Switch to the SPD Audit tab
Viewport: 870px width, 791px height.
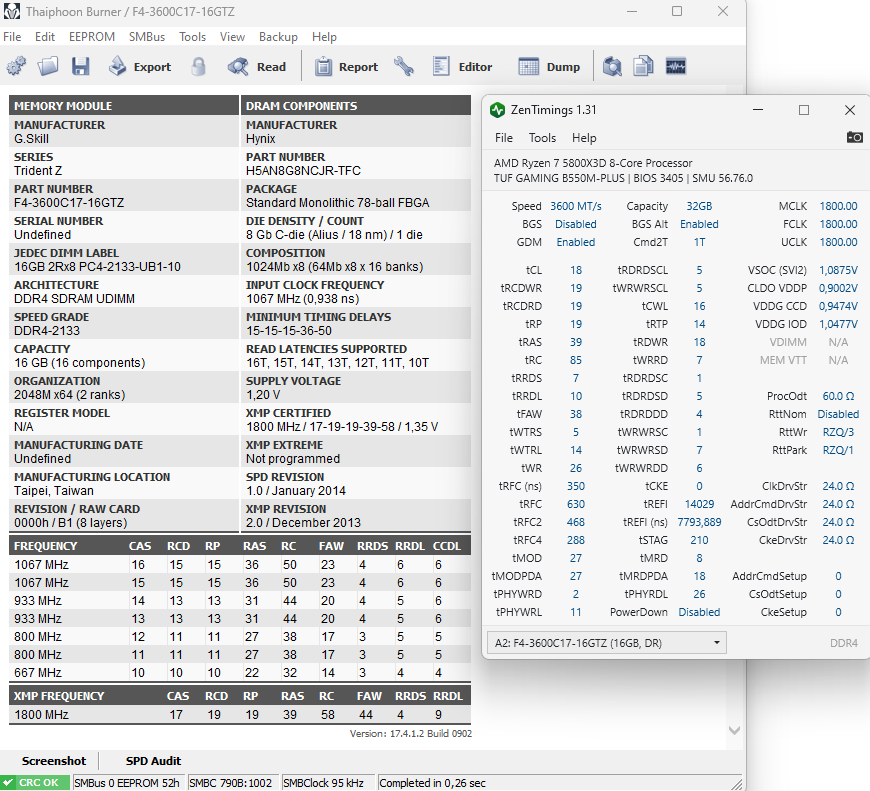[153, 761]
